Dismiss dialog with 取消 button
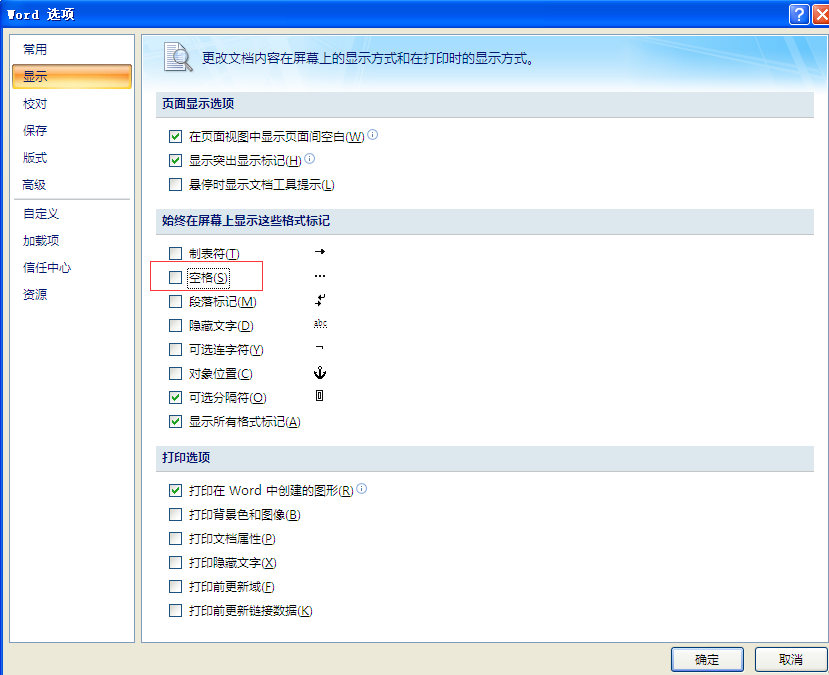The image size is (829, 675). [791, 659]
